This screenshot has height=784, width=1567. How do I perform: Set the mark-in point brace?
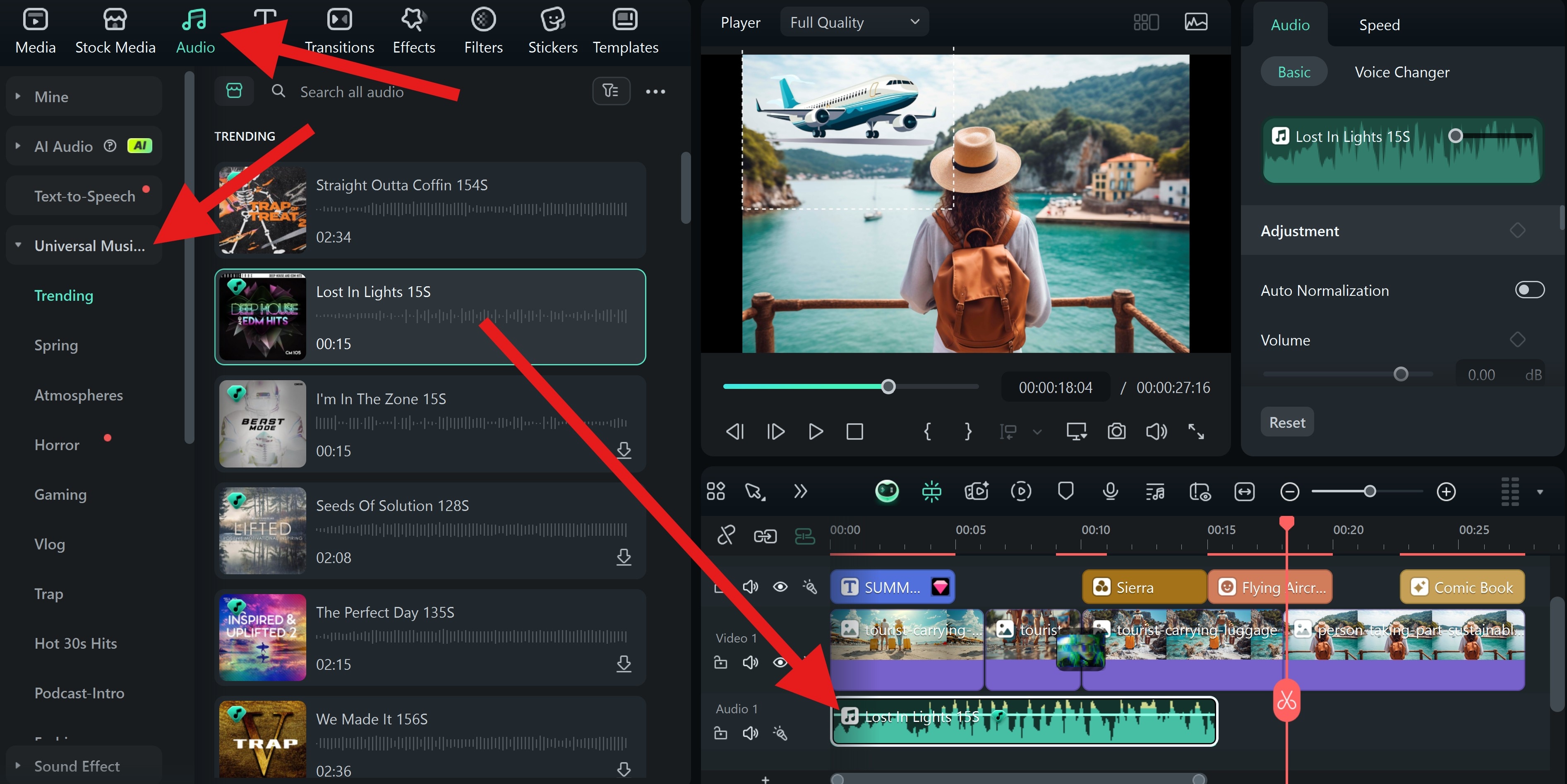click(927, 432)
